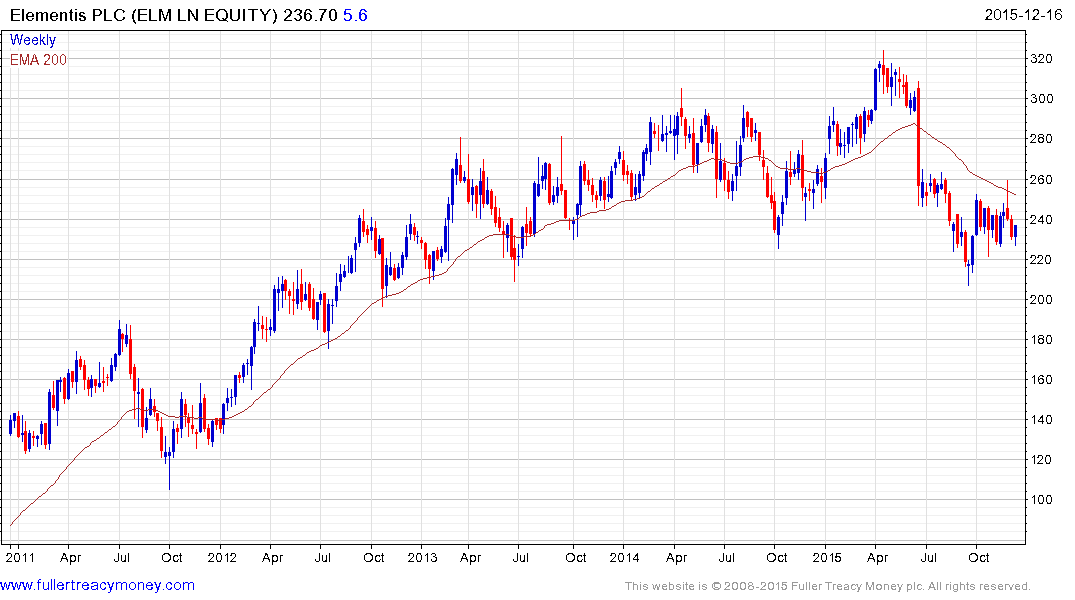Click the 280 price axis label
This screenshot has width=1075, height=600.
click(1041, 139)
